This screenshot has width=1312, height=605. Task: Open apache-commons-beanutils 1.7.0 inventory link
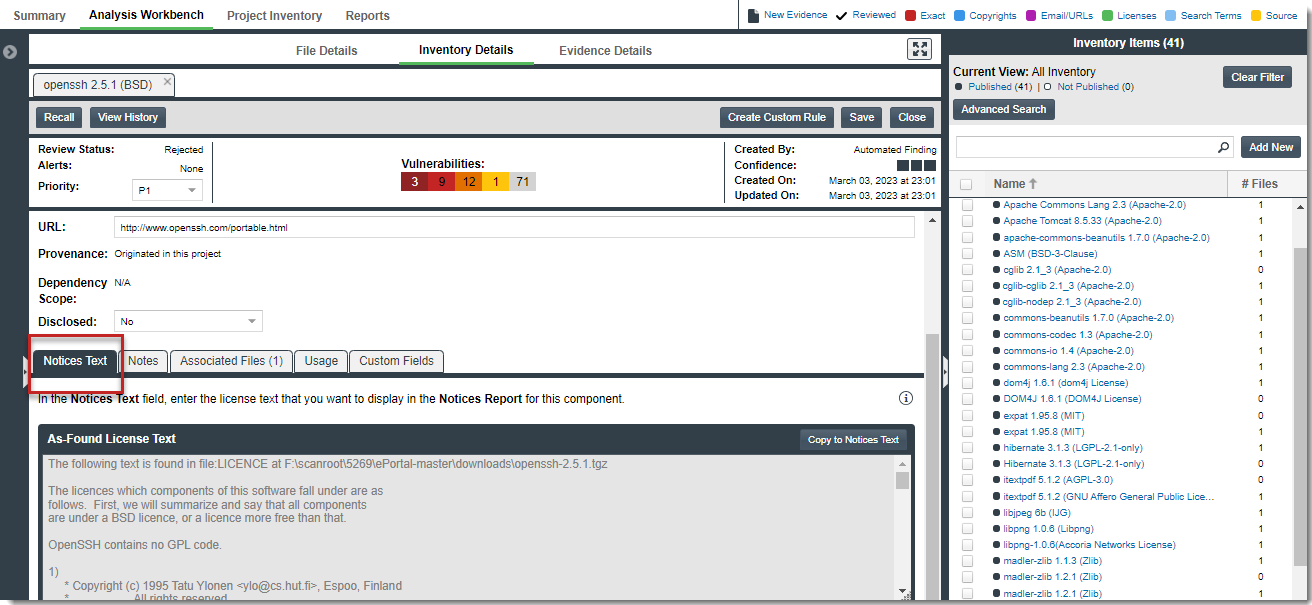1106,237
